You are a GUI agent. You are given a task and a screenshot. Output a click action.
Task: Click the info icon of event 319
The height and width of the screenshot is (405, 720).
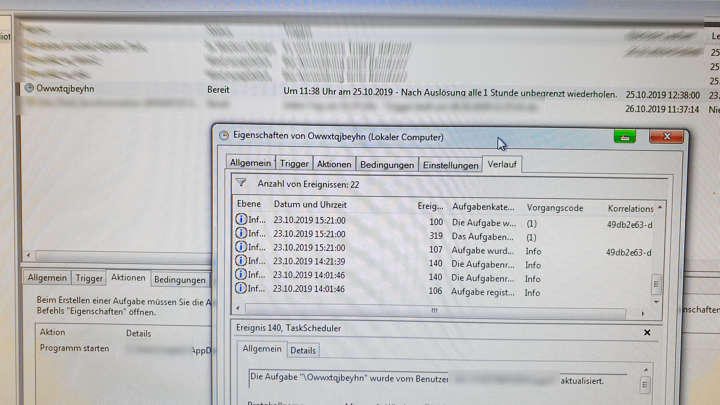(241, 233)
